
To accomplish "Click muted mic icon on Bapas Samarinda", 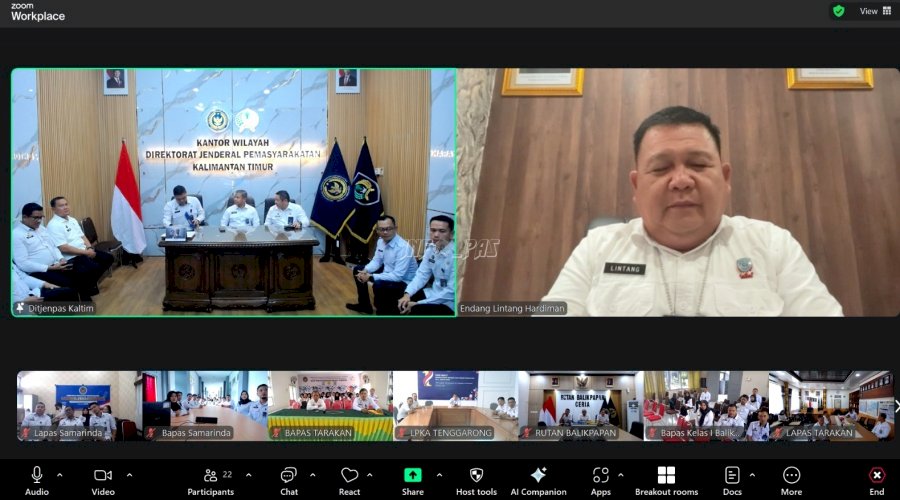I will click(151, 433).
